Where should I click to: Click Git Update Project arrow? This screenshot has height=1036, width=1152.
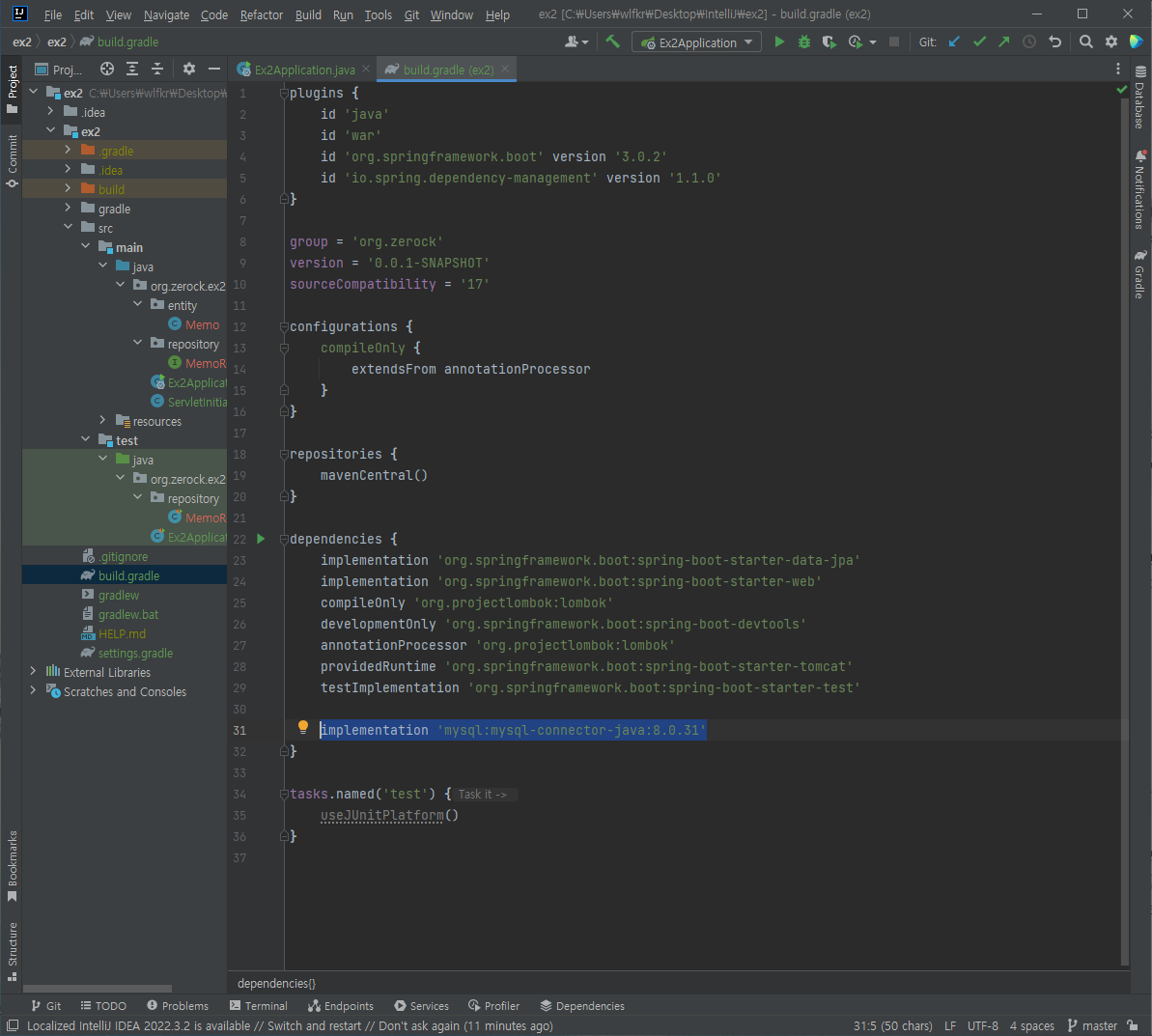pos(954,42)
